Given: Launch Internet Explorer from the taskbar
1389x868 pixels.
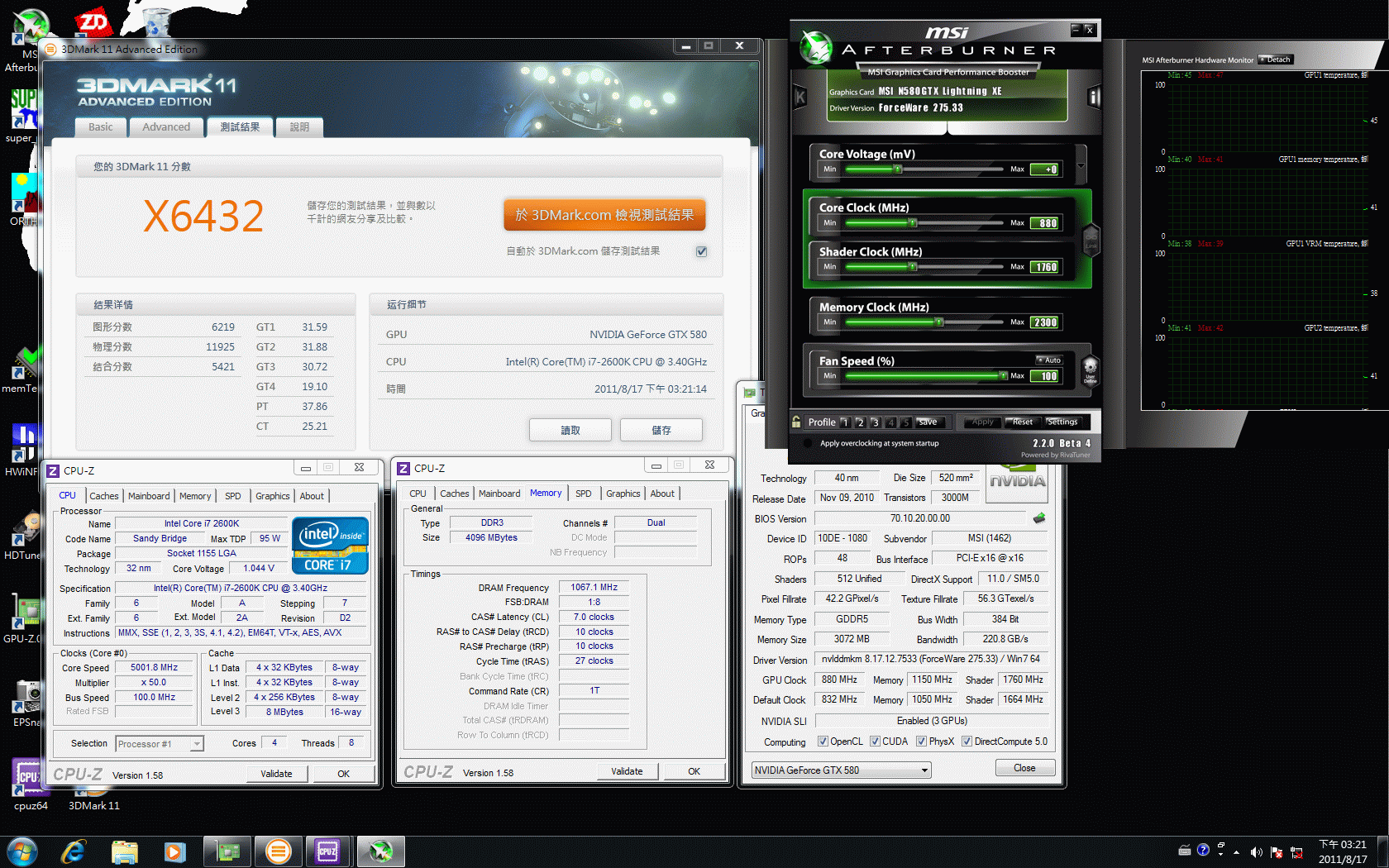Looking at the screenshot, I should [x=74, y=851].
